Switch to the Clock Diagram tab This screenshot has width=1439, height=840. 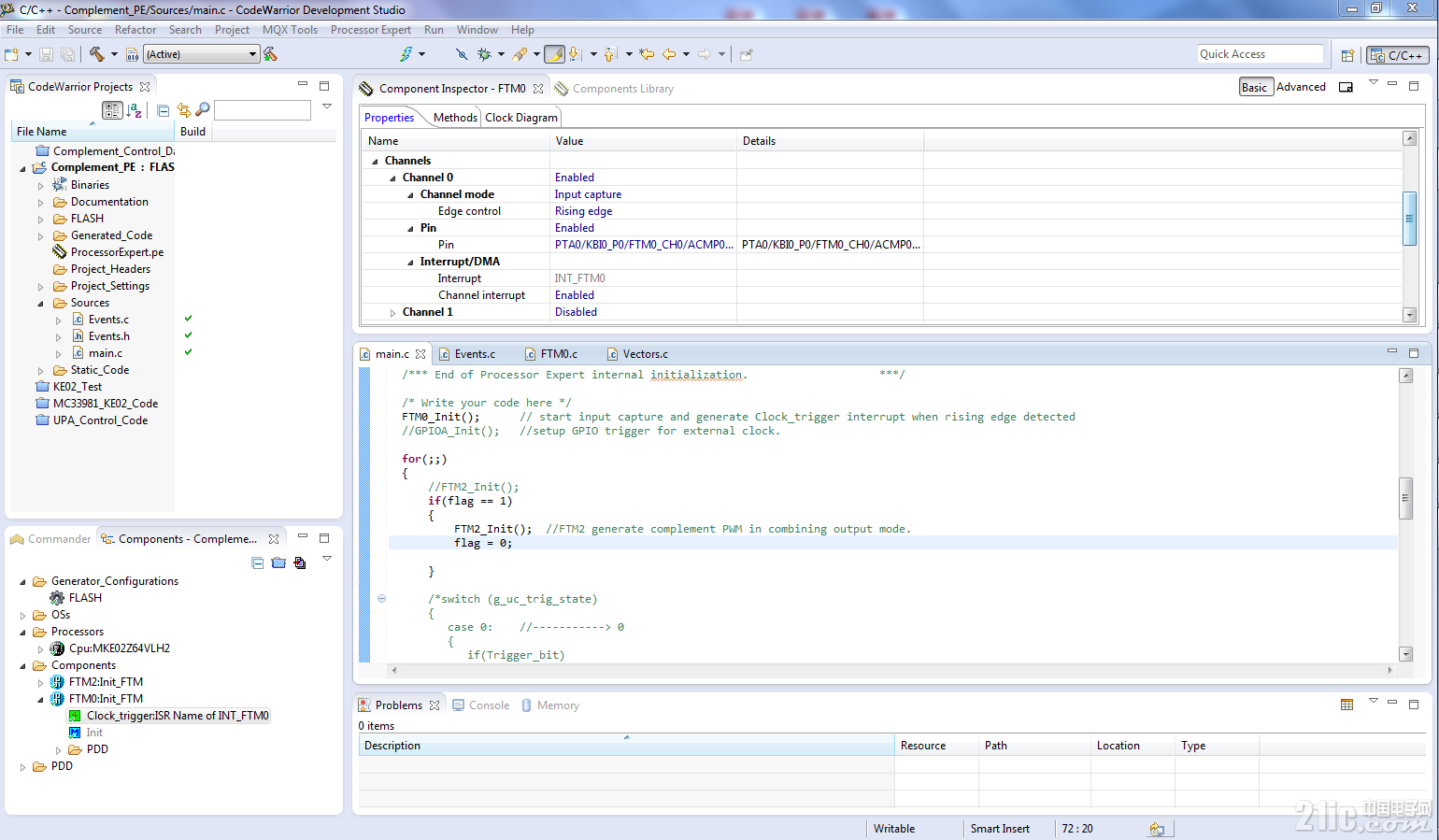click(x=521, y=118)
